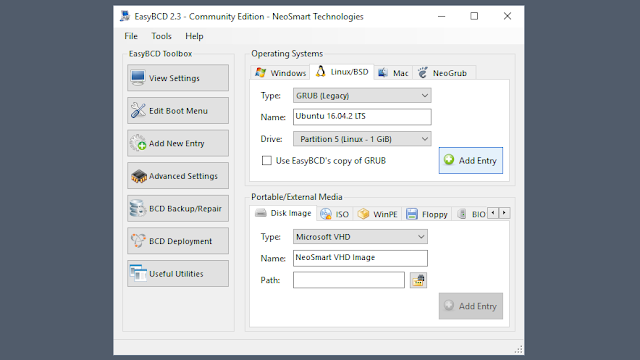Image resolution: width=640 pixels, height=360 pixels.
Task: Open Advanced Settings
Action: (178, 176)
